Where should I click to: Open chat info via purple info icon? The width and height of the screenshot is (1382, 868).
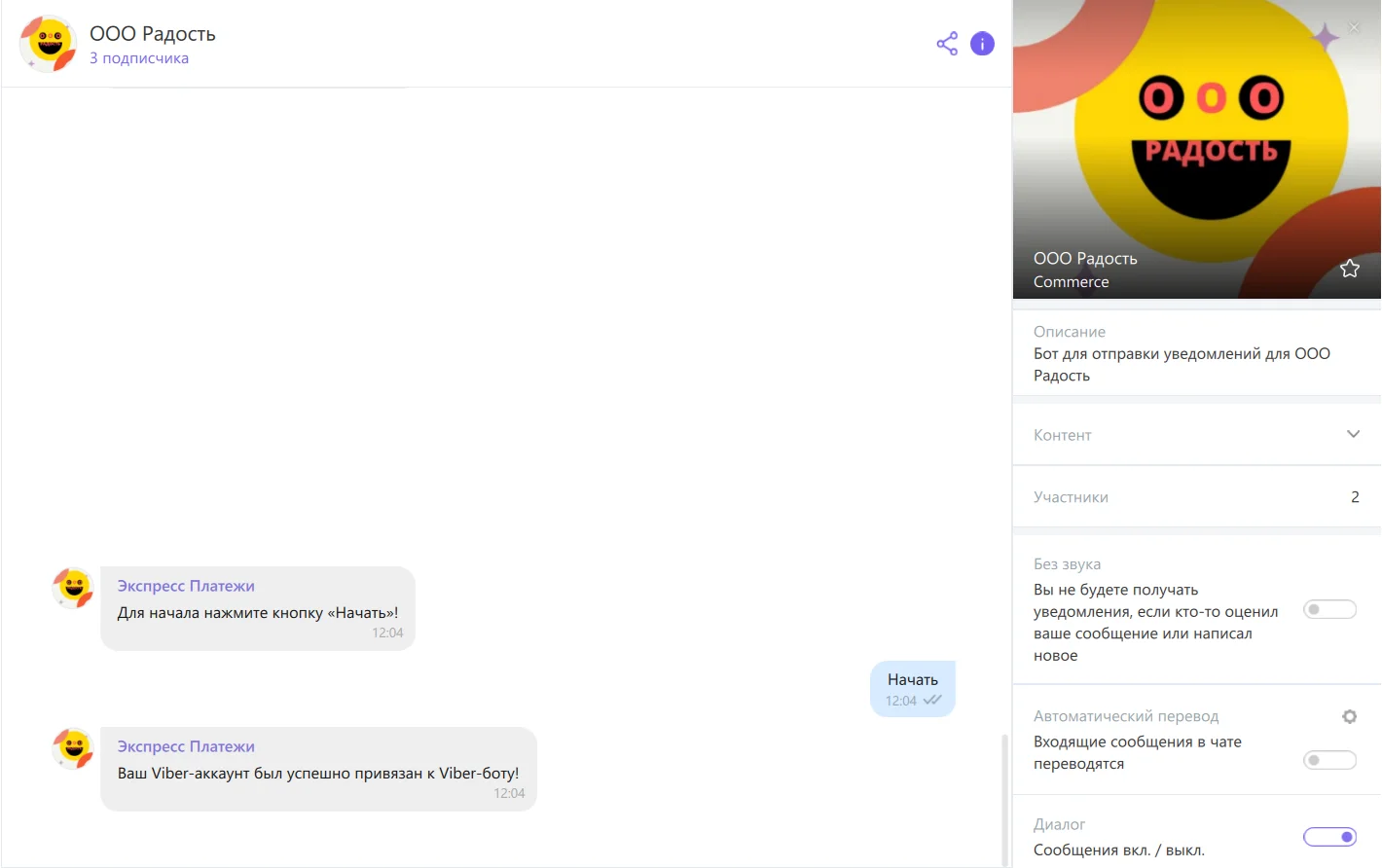click(982, 44)
